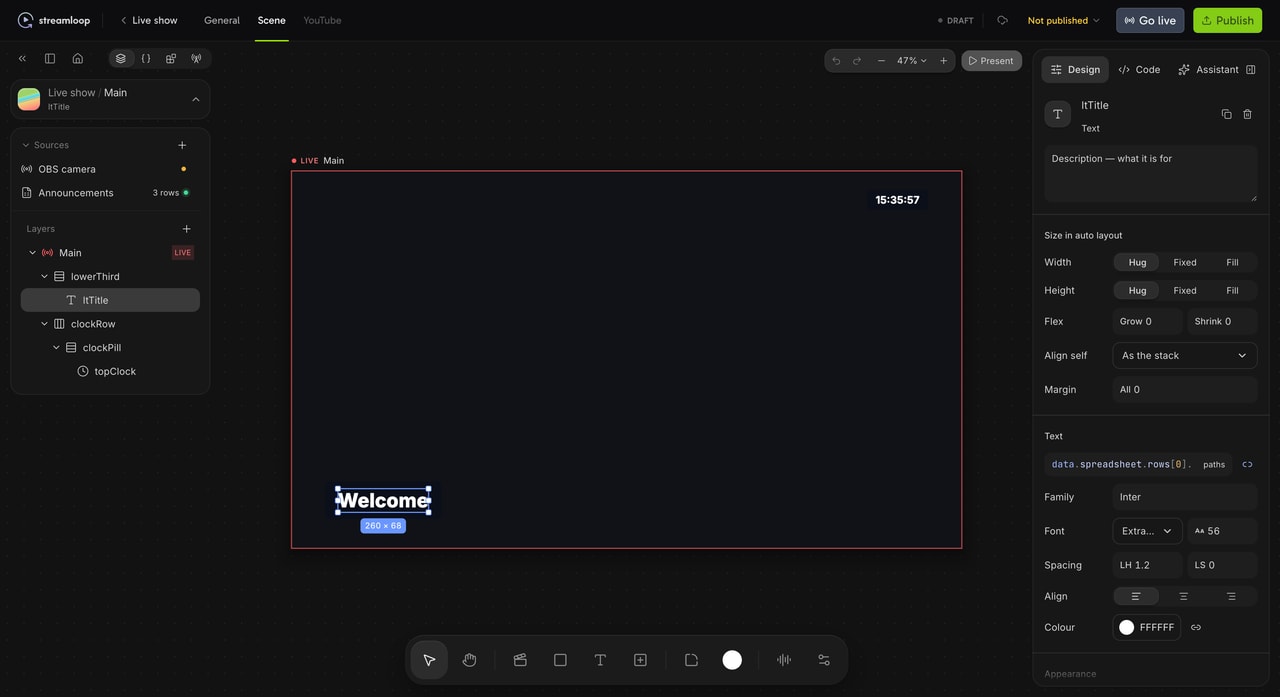The width and height of the screenshot is (1280, 697).
Task: Link the Colour value with chain icon
Action: pos(1196,627)
